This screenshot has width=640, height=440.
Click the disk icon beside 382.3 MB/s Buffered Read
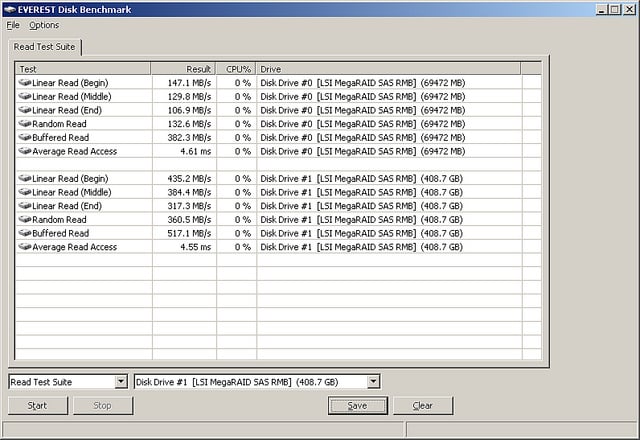(x=24, y=137)
